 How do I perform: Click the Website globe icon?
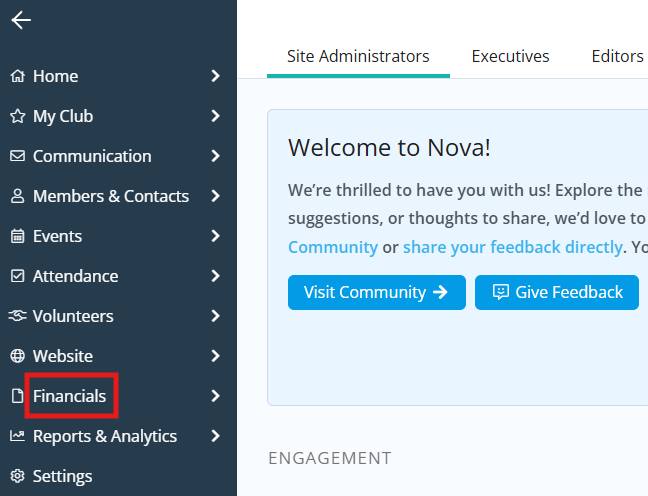pos(17,356)
